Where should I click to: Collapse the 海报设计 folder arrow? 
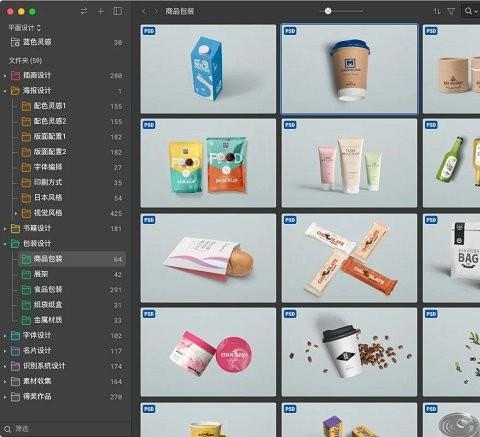pos(5,91)
